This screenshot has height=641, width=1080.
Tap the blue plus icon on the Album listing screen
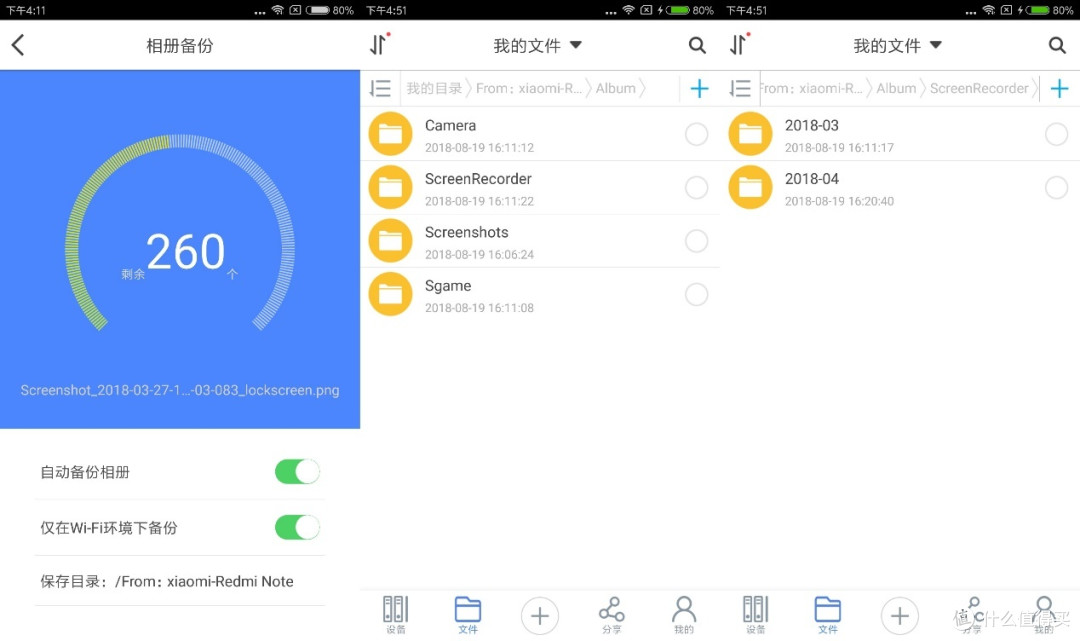pos(699,88)
